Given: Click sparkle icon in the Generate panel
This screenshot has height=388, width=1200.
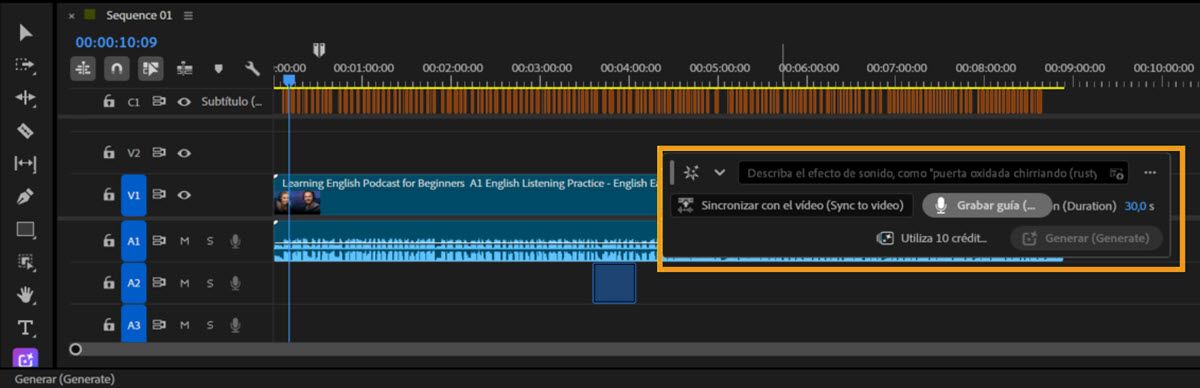Looking at the screenshot, I should point(691,172).
